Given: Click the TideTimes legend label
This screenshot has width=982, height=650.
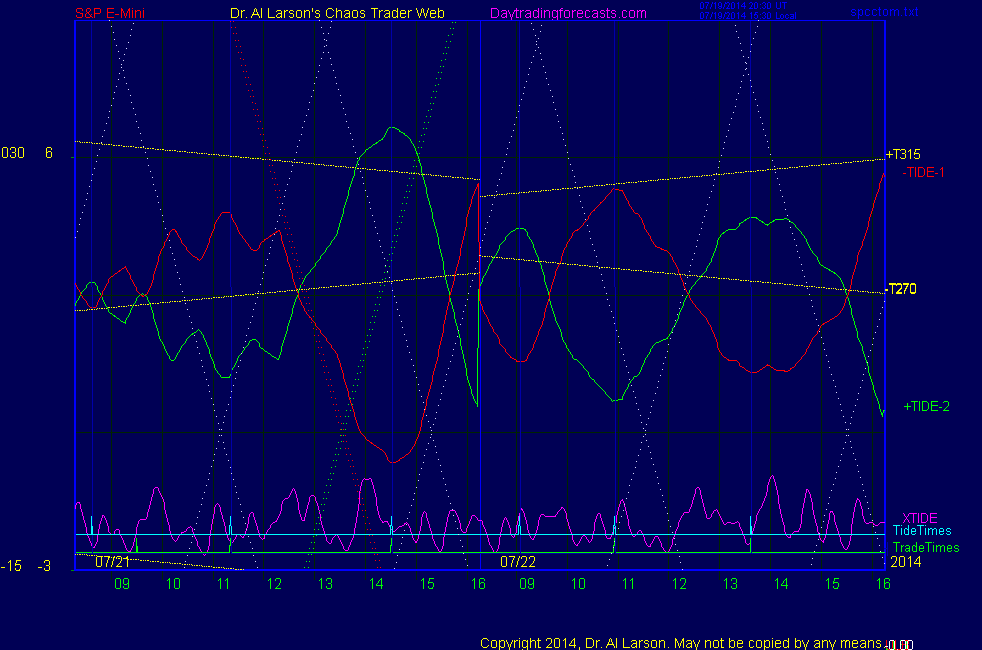Looking at the screenshot, I should click(x=922, y=530).
